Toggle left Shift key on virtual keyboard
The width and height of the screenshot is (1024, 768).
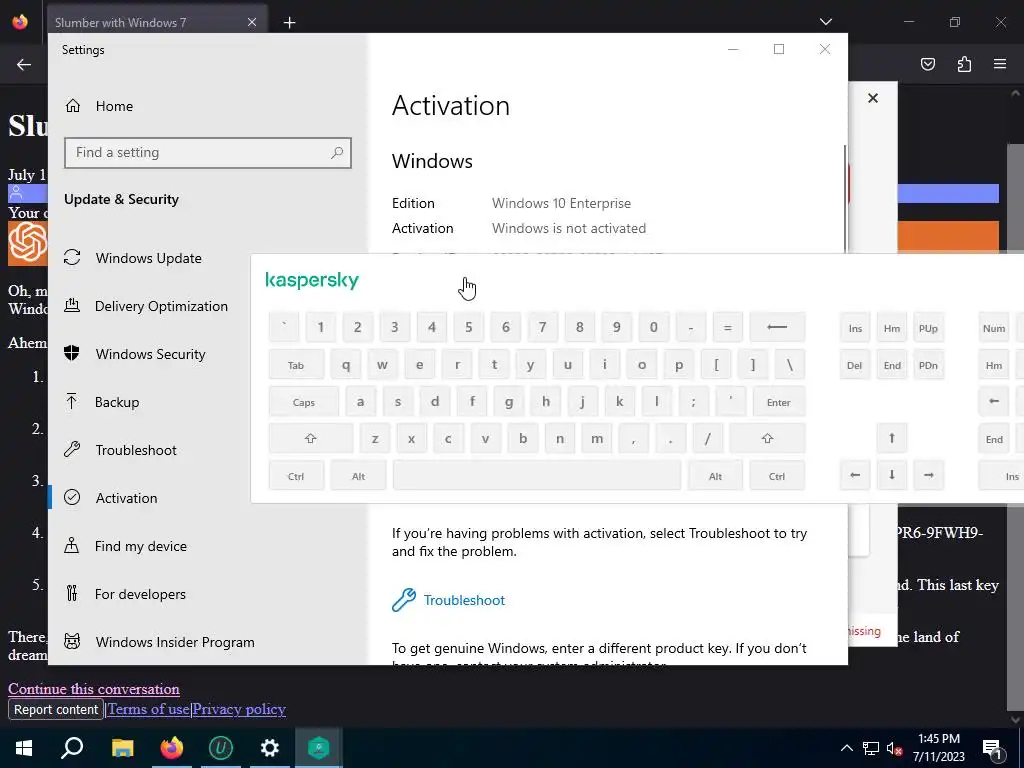311,439
